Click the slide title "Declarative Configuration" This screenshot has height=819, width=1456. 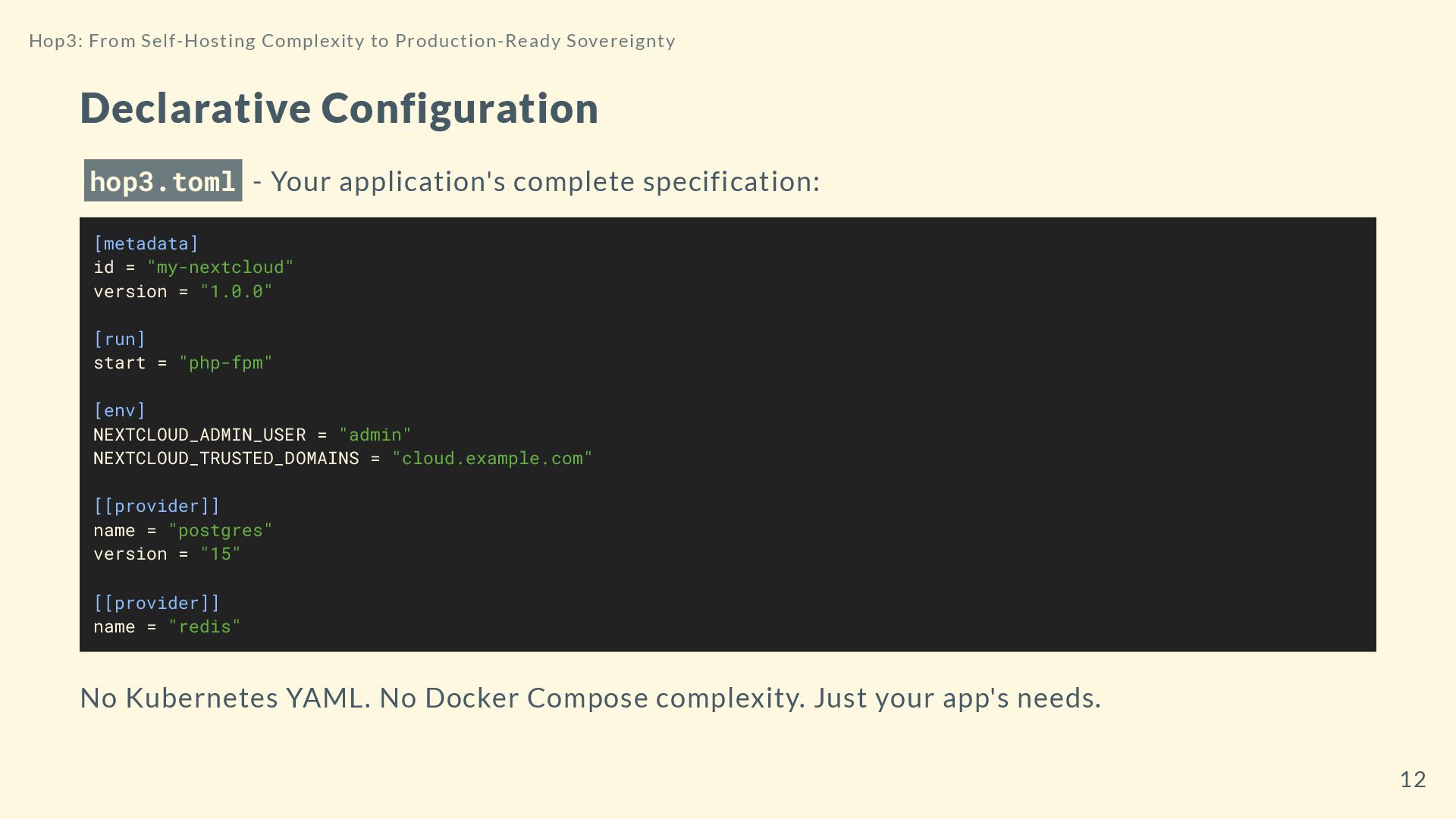[339, 108]
